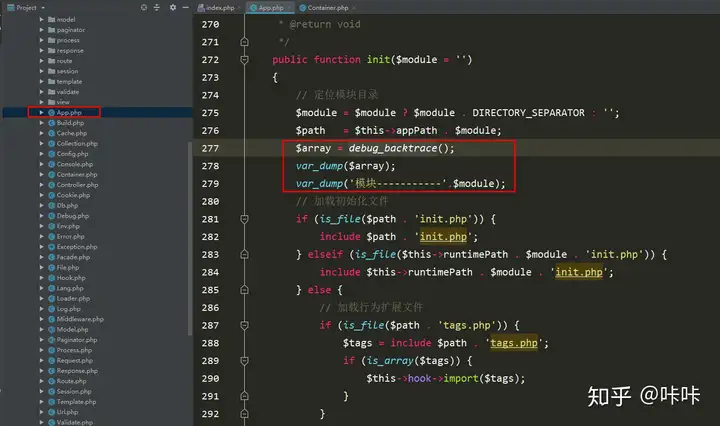This screenshot has height=426, width=720.
Task: Expand the response folder arrow
Action: click(x=41, y=50)
